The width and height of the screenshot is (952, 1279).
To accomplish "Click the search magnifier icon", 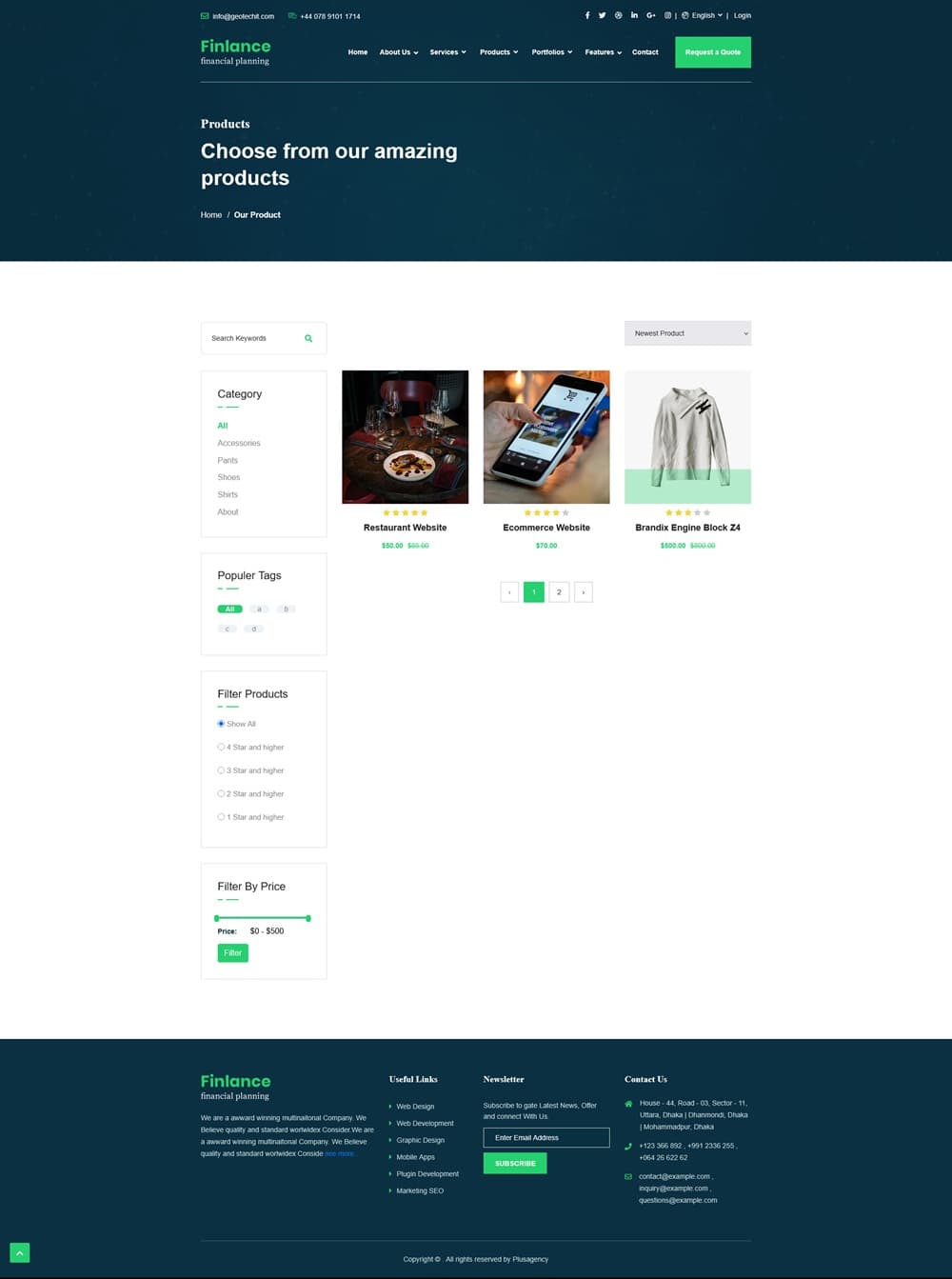I will pyautogui.click(x=308, y=338).
